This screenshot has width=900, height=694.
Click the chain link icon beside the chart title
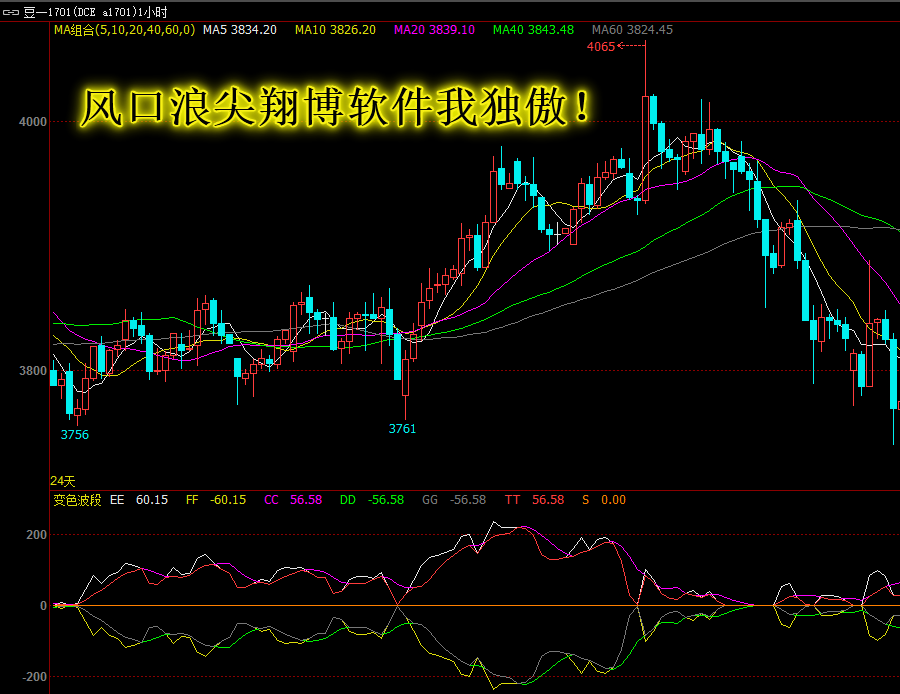[11, 11]
